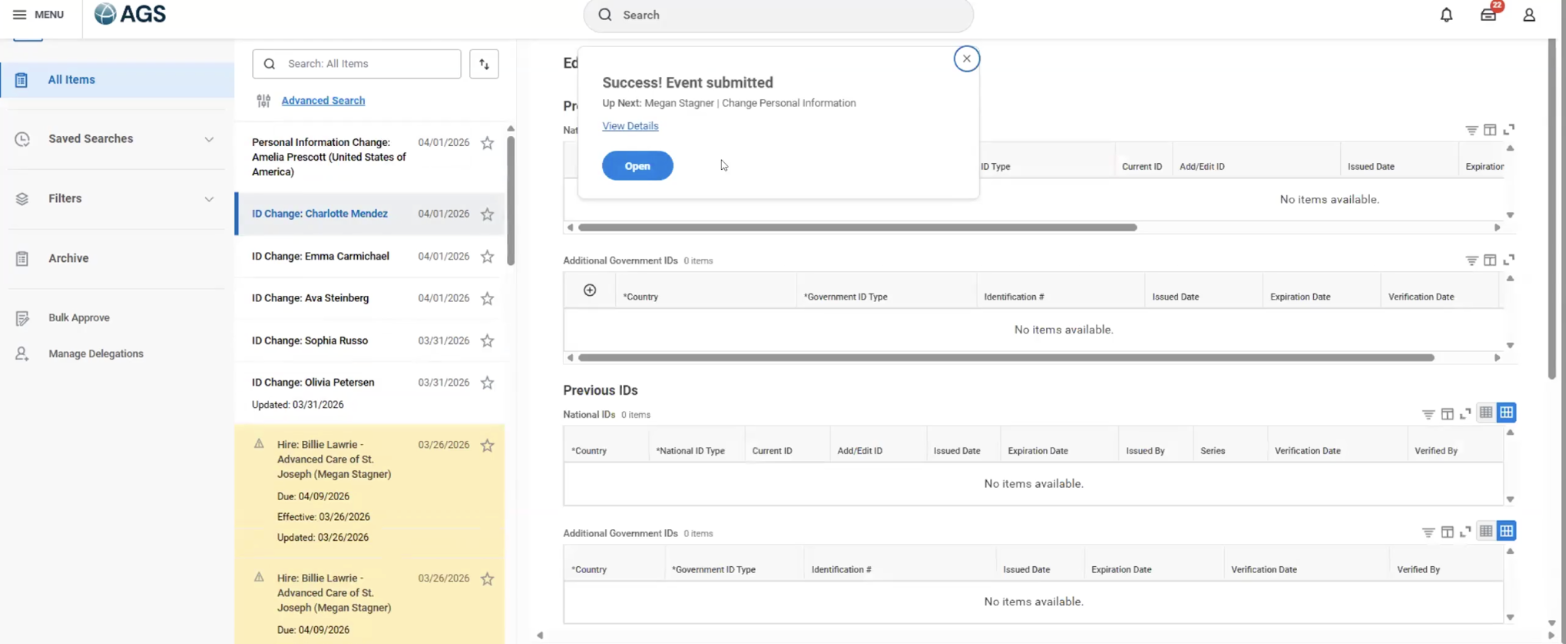Click the Advanced Search link
This screenshot has width=1566, height=644.
point(323,101)
